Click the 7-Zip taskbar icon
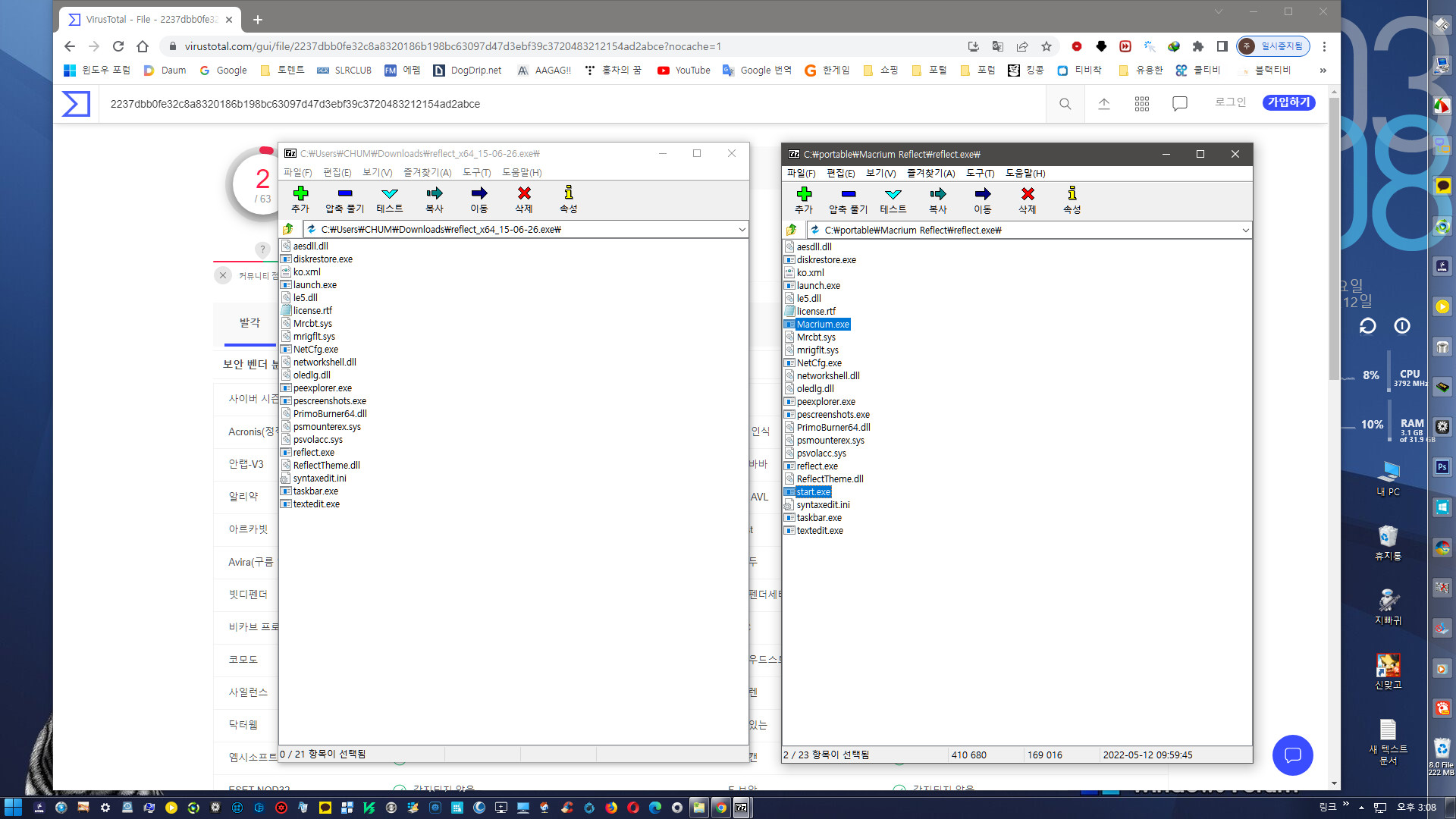Image resolution: width=1456 pixels, height=819 pixels. tap(742, 808)
